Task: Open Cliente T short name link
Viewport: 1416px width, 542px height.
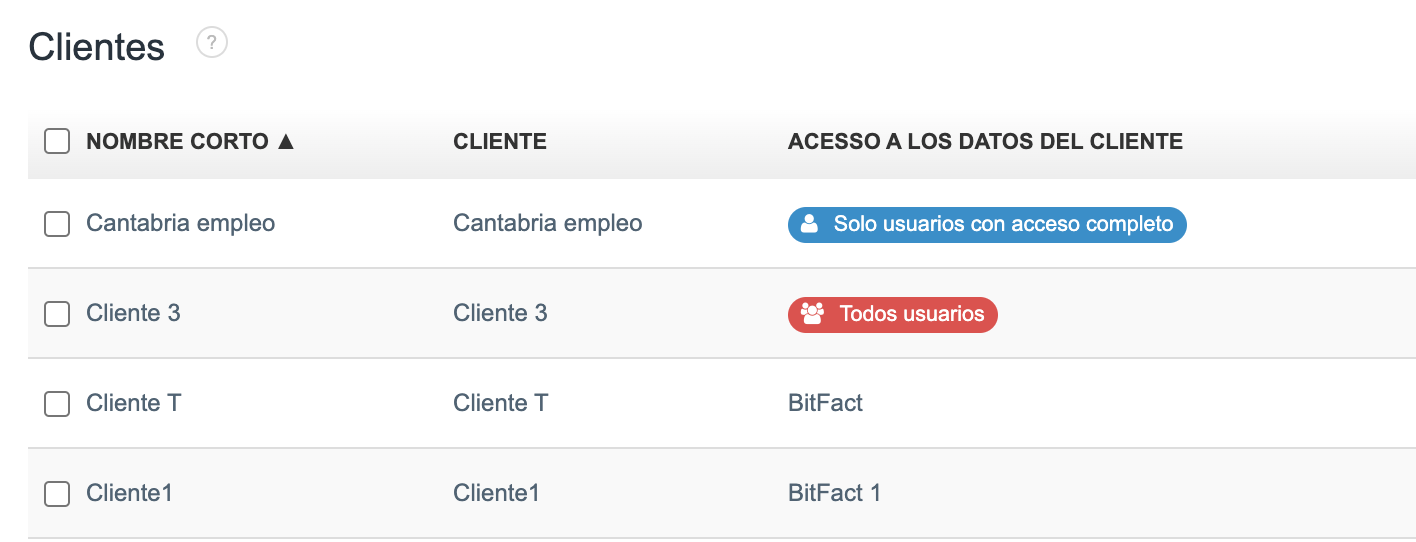Action: (134, 403)
